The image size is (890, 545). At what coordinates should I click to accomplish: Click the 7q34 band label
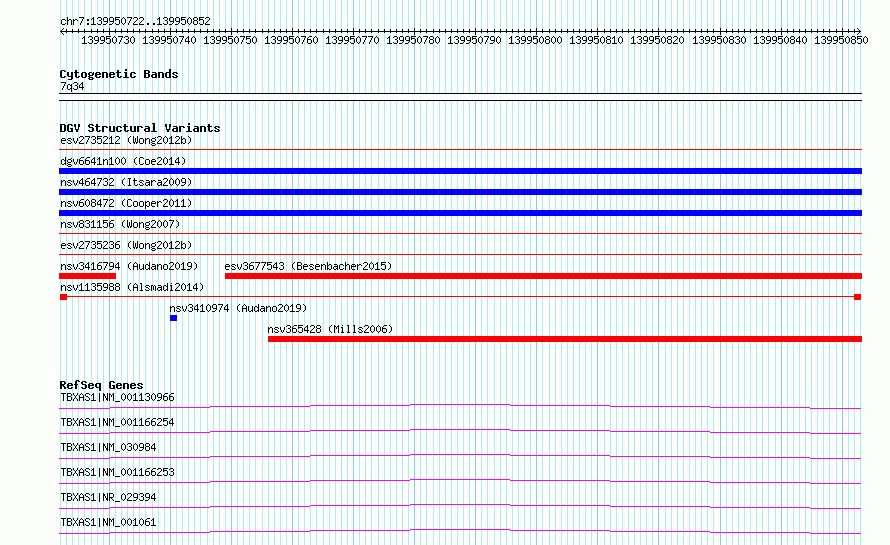click(72, 86)
